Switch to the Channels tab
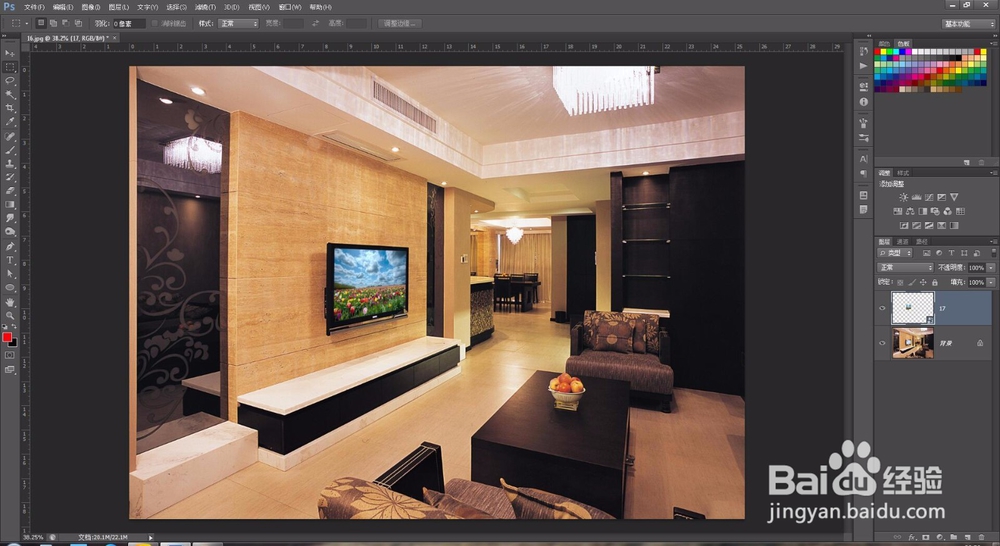The height and width of the screenshot is (546, 1000). tap(902, 242)
